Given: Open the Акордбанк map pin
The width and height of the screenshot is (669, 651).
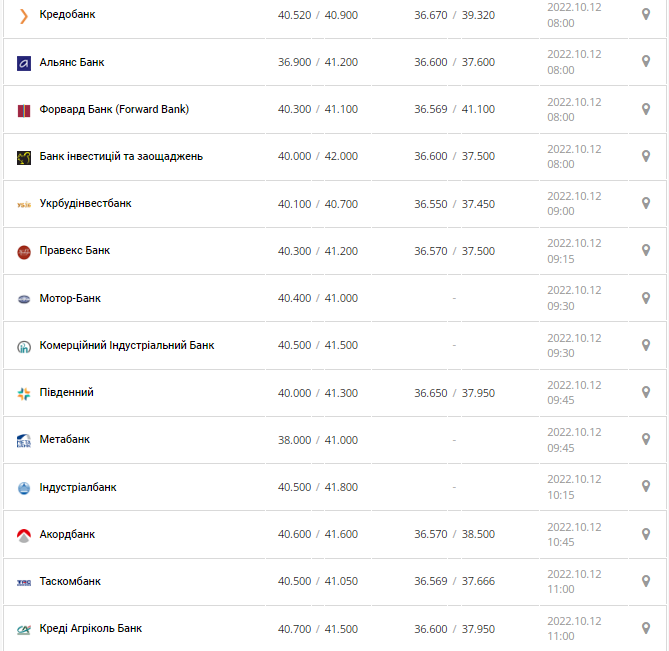Looking at the screenshot, I should tap(646, 534).
